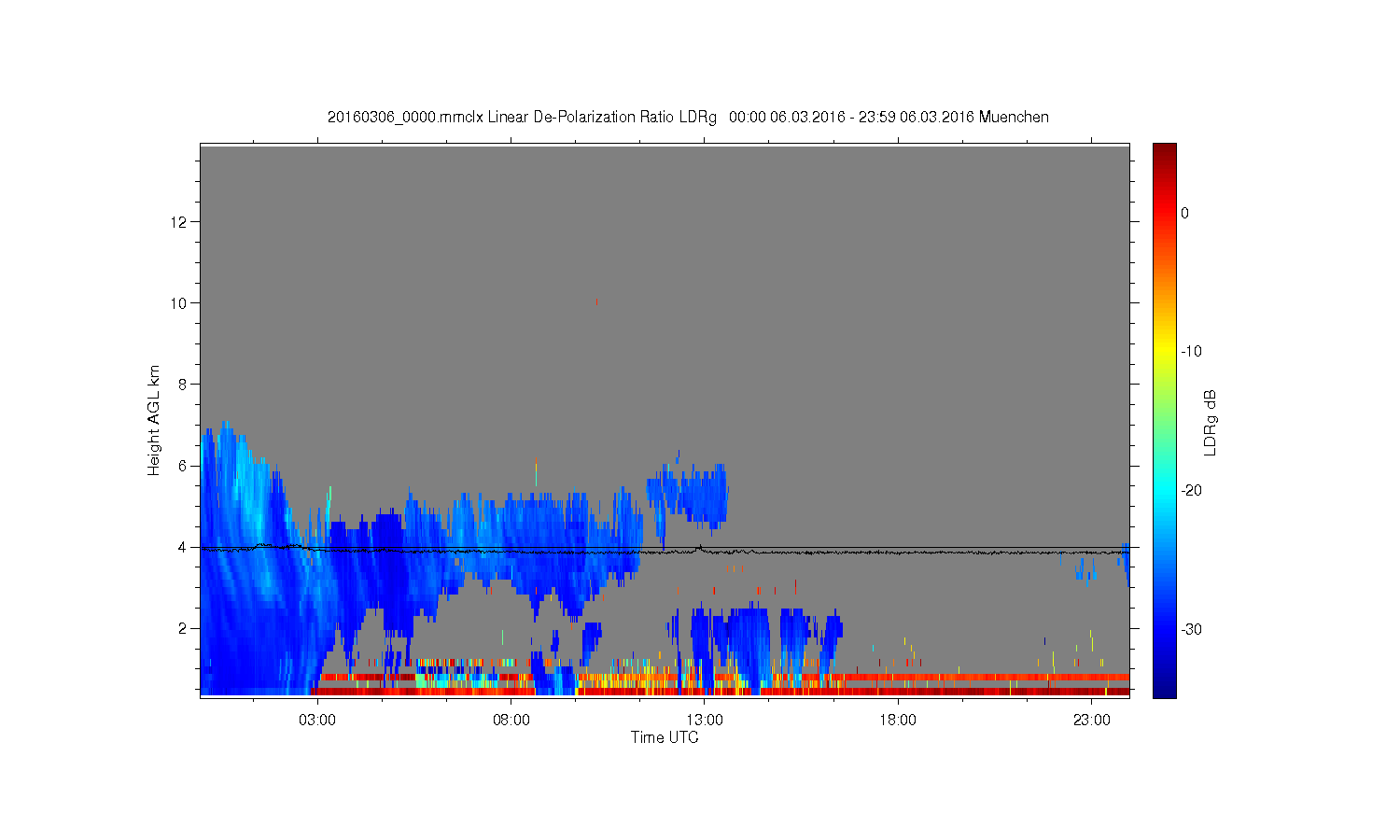Click the small blue echo near 23:00 below 4 km
Screen dimensions: 1400x840
tap(1085, 567)
